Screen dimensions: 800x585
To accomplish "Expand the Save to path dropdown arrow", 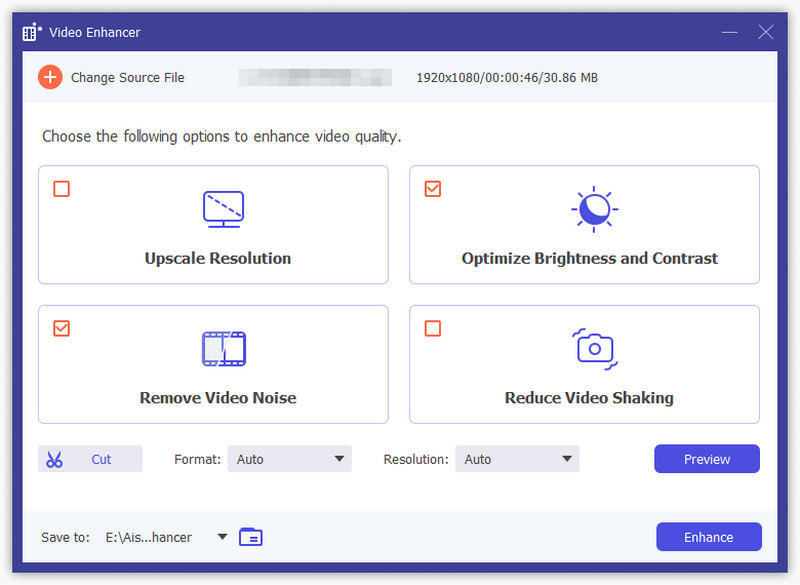I will point(222,537).
